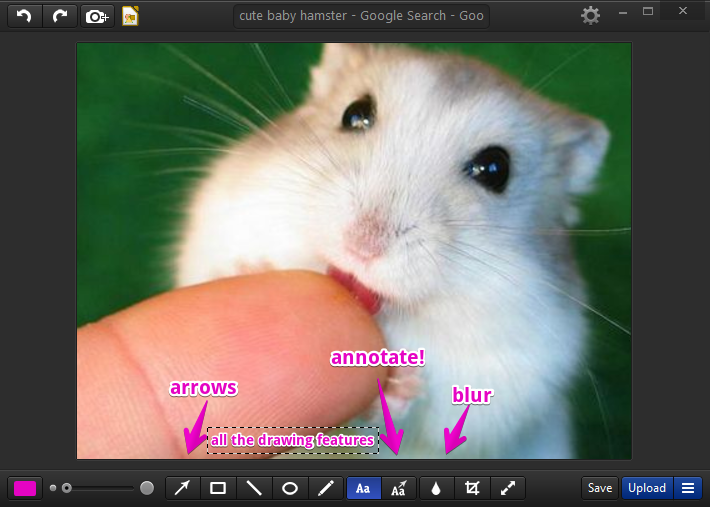
Task: Select the 'annotate!' text annotation
Action: point(378,357)
